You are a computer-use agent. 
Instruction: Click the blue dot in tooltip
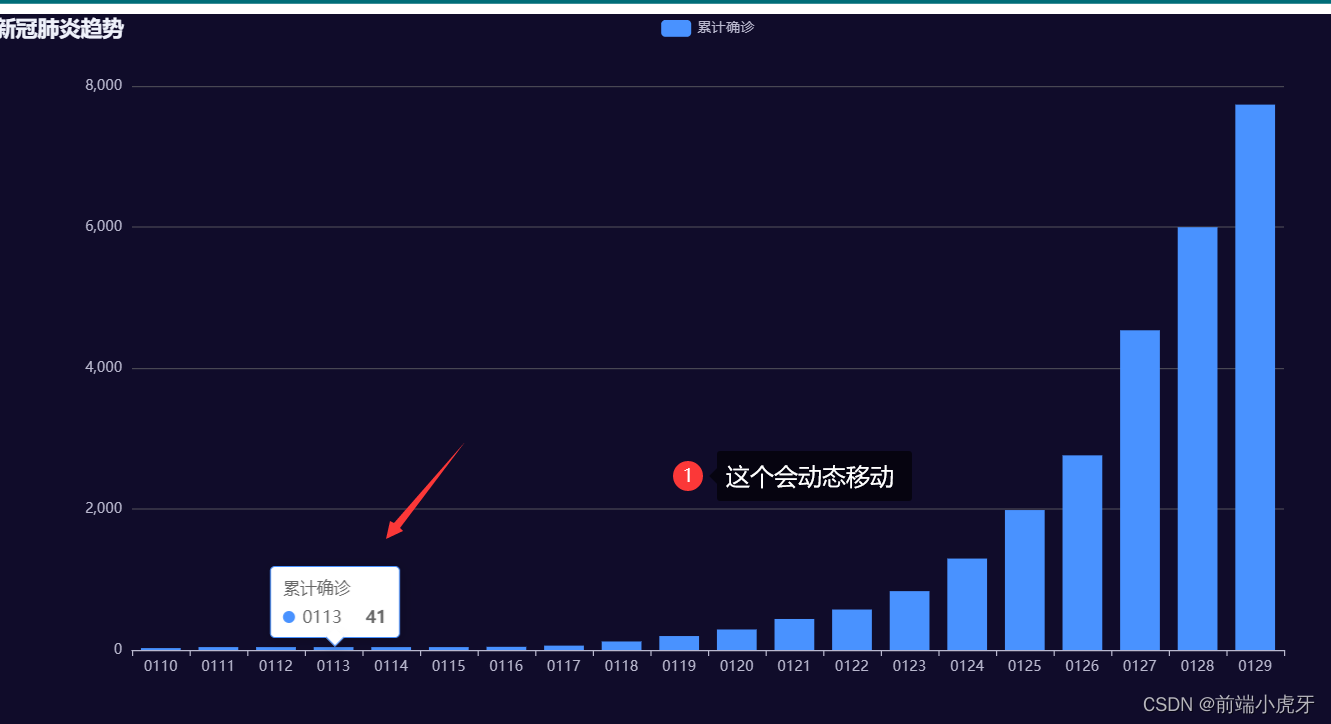[289, 617]
